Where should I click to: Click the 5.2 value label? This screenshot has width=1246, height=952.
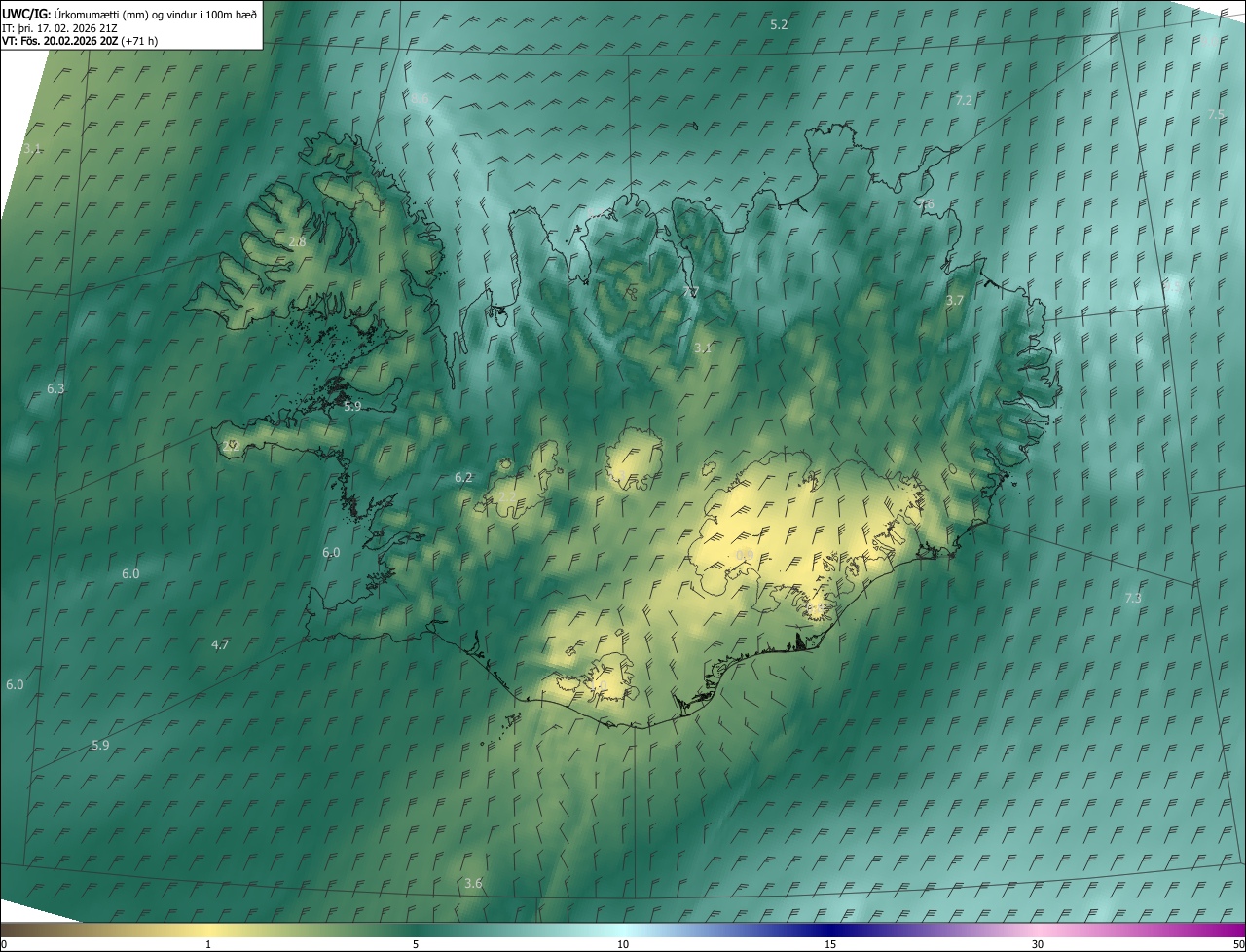coord(779,24)
